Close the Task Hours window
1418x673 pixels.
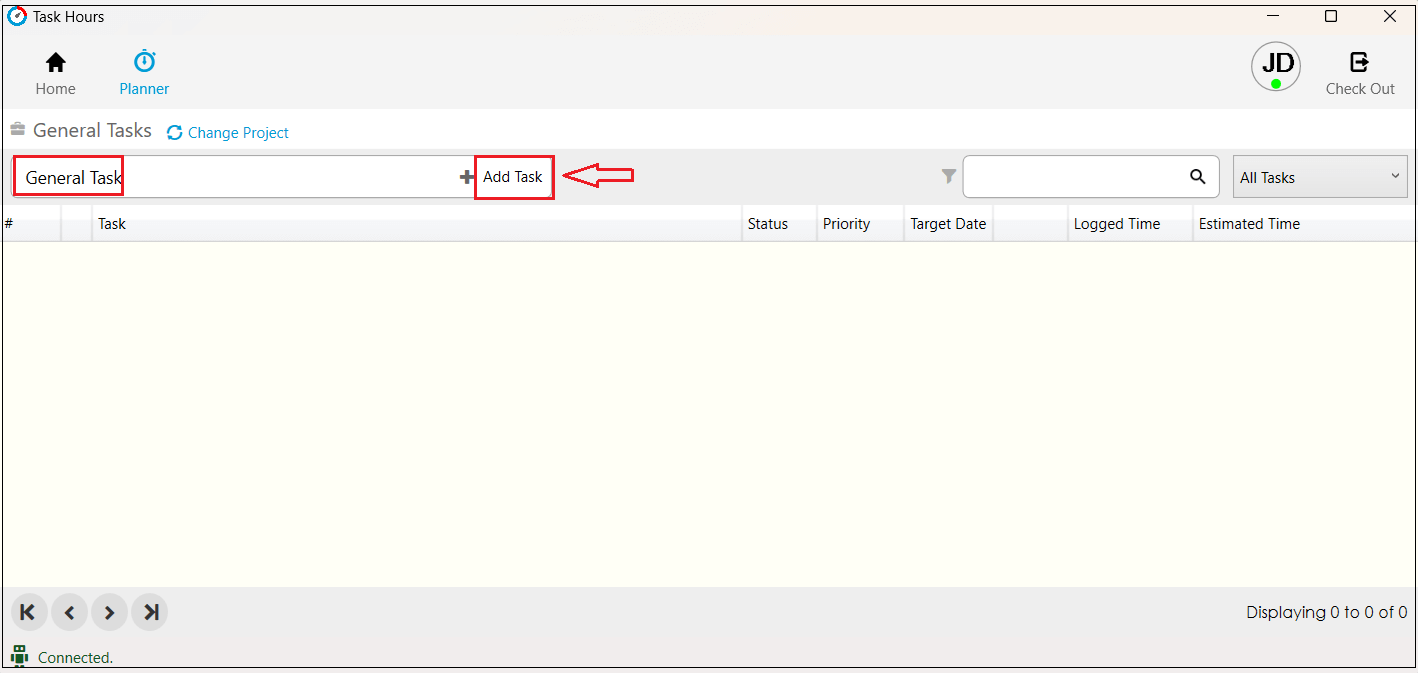[x=1390, y=16]
